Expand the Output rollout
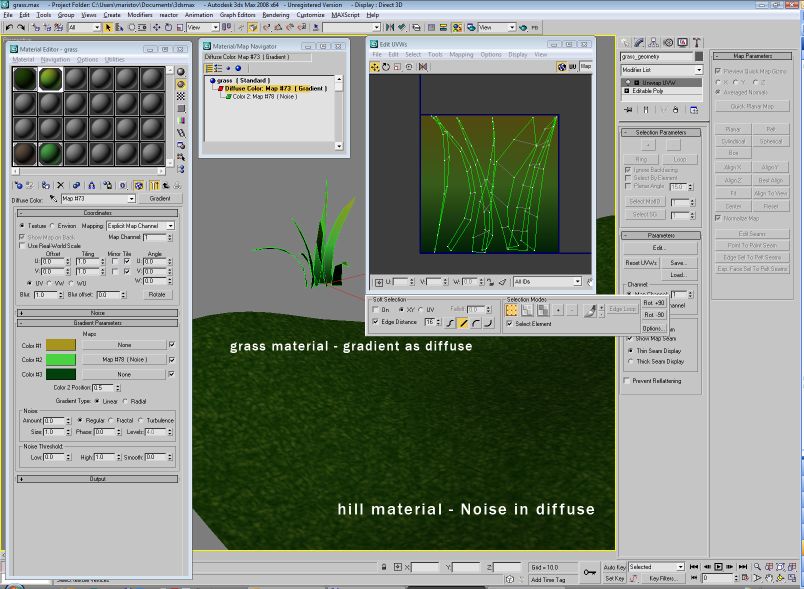804x589 pixels. (x=97, y=479)
